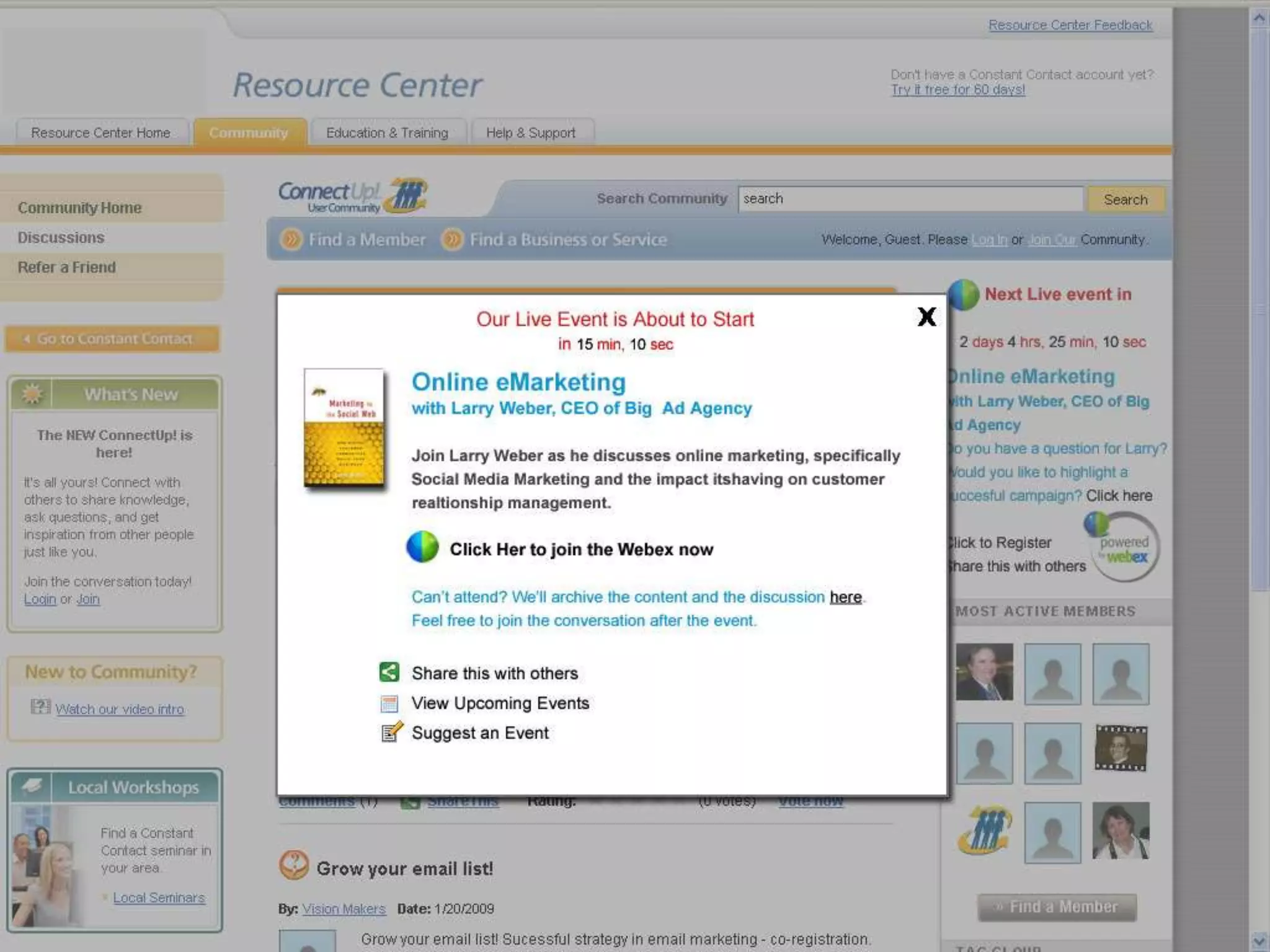Switch to Resource Center Home tab

click(100, 133)
